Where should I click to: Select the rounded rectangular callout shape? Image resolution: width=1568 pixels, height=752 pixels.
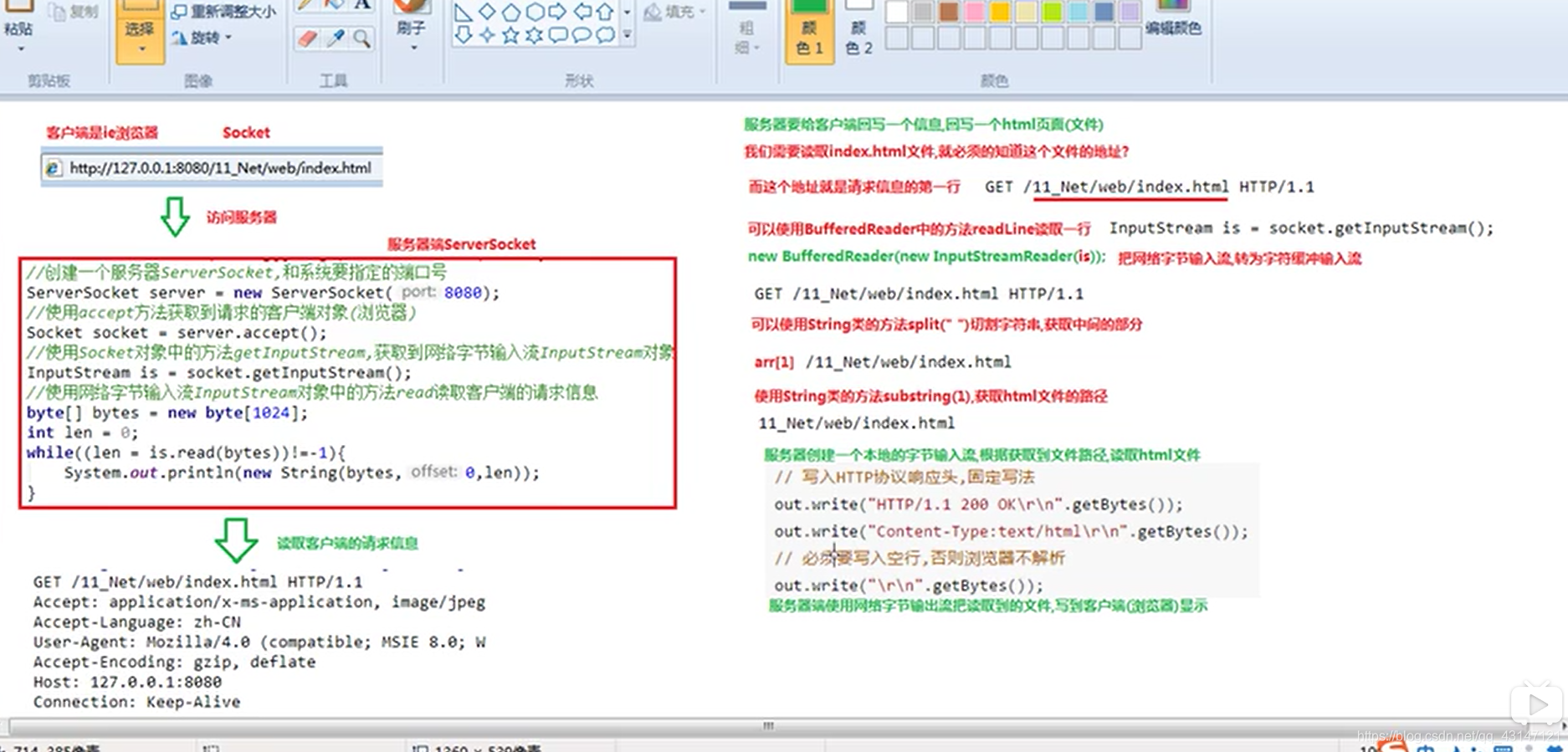(x=557, y=35)
